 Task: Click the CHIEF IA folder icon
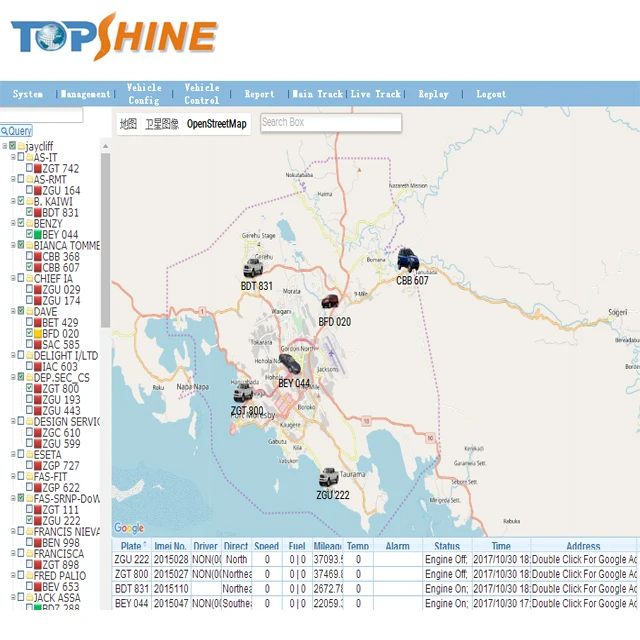[x=30, y=278]
